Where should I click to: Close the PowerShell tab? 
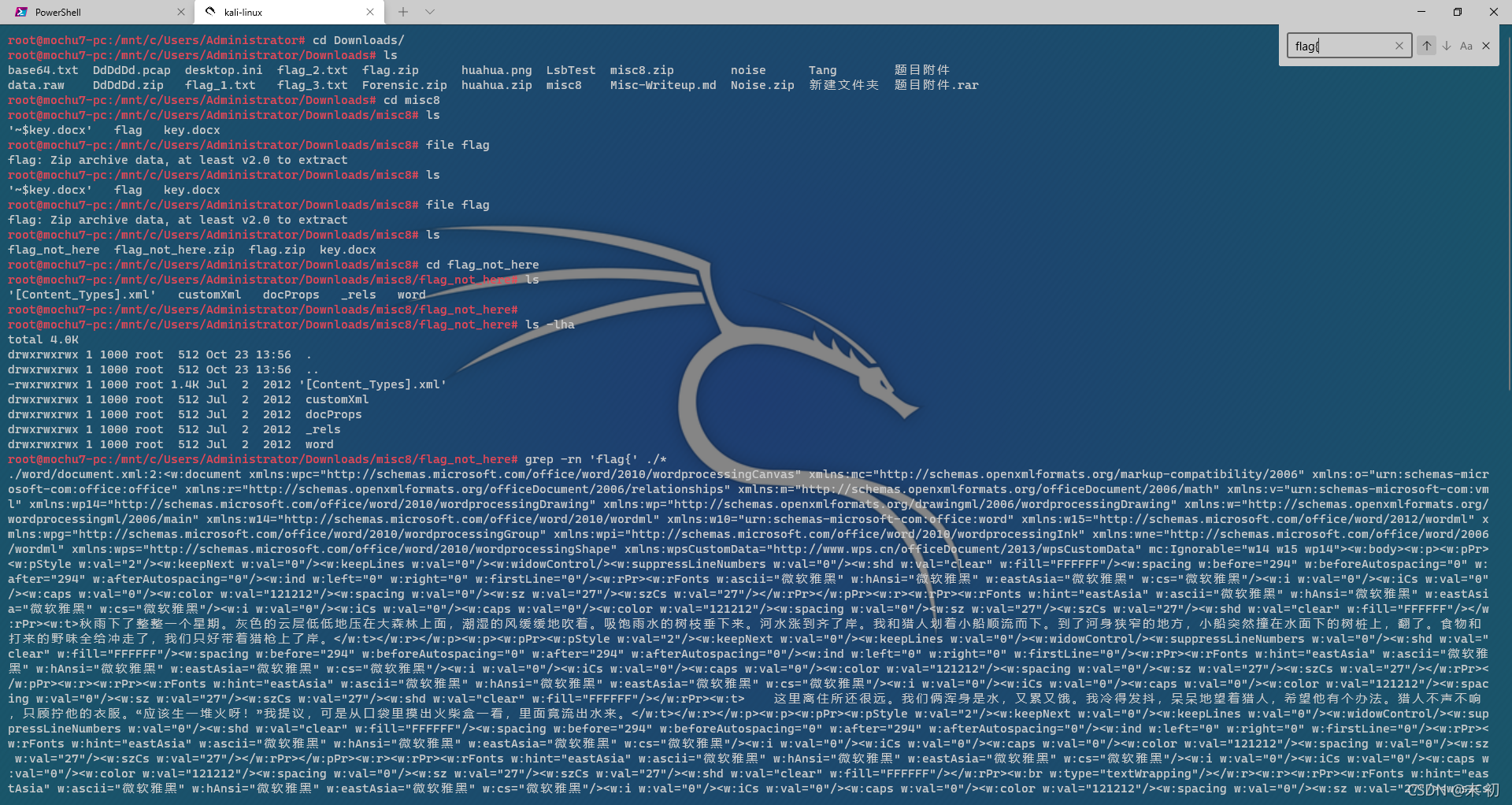tap(181, 12)
